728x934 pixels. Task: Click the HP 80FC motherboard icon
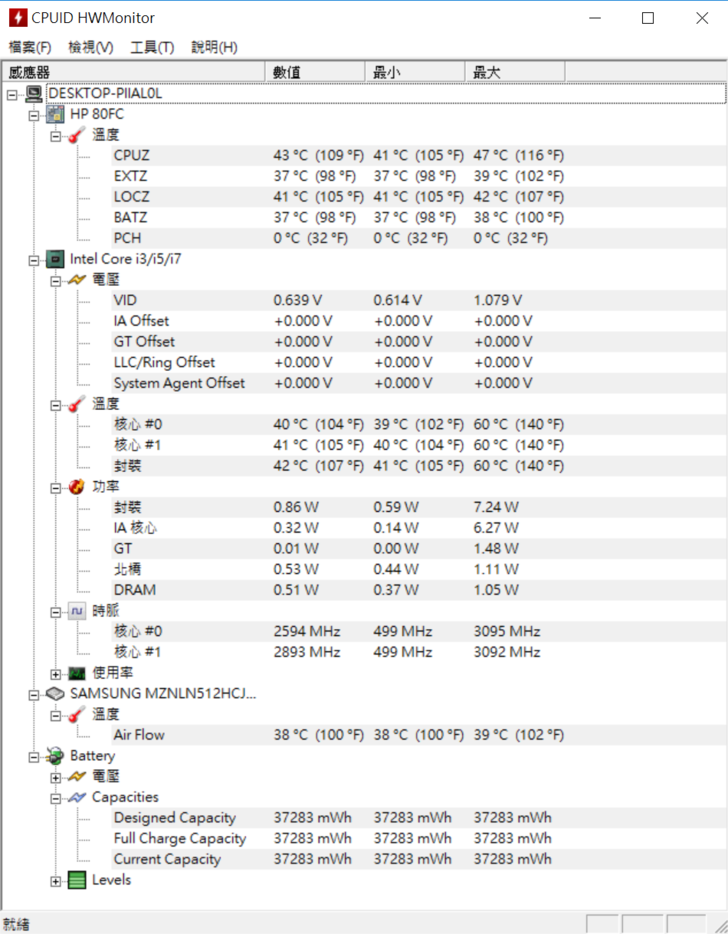[x=56, y=114]
